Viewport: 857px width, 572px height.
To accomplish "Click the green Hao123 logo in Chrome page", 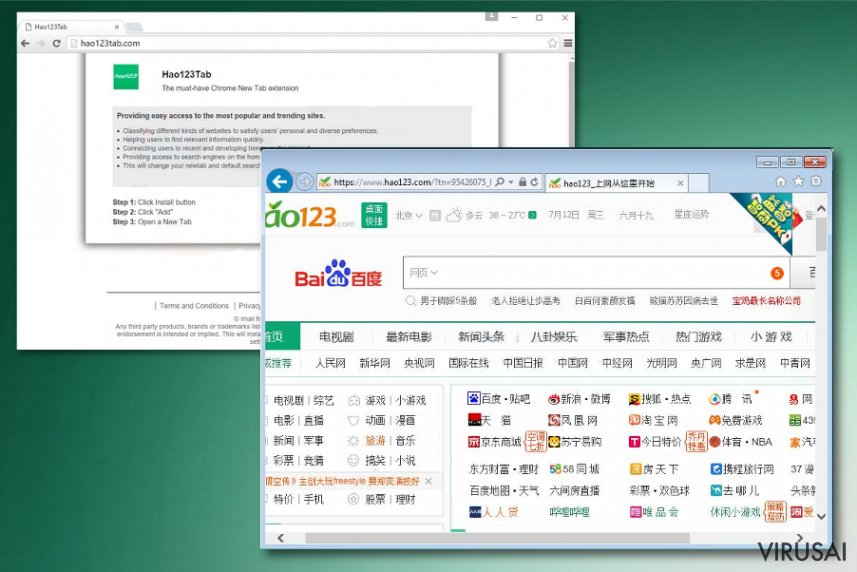I will click(x=126, y=77).
